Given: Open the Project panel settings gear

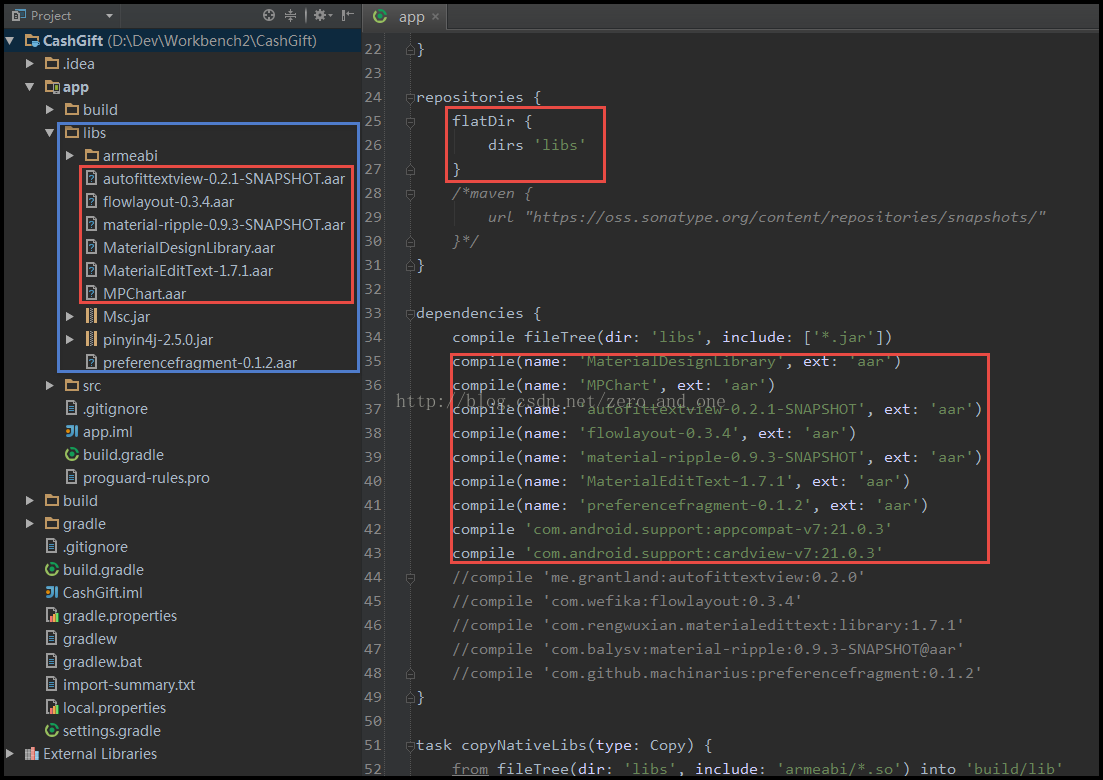Looking at the screenshot, I should click(x=323, y=15).
